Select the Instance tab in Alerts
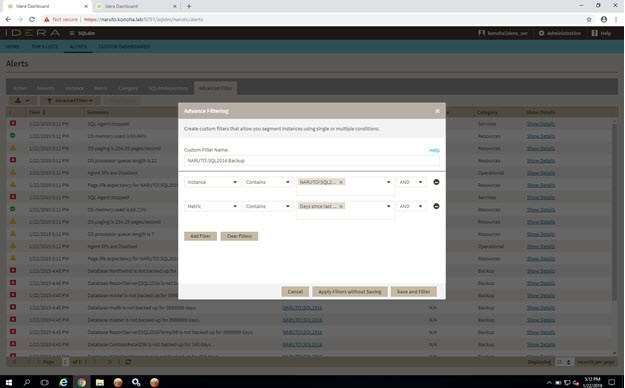This screenshot has width=625, height=388. coord(75,88)
